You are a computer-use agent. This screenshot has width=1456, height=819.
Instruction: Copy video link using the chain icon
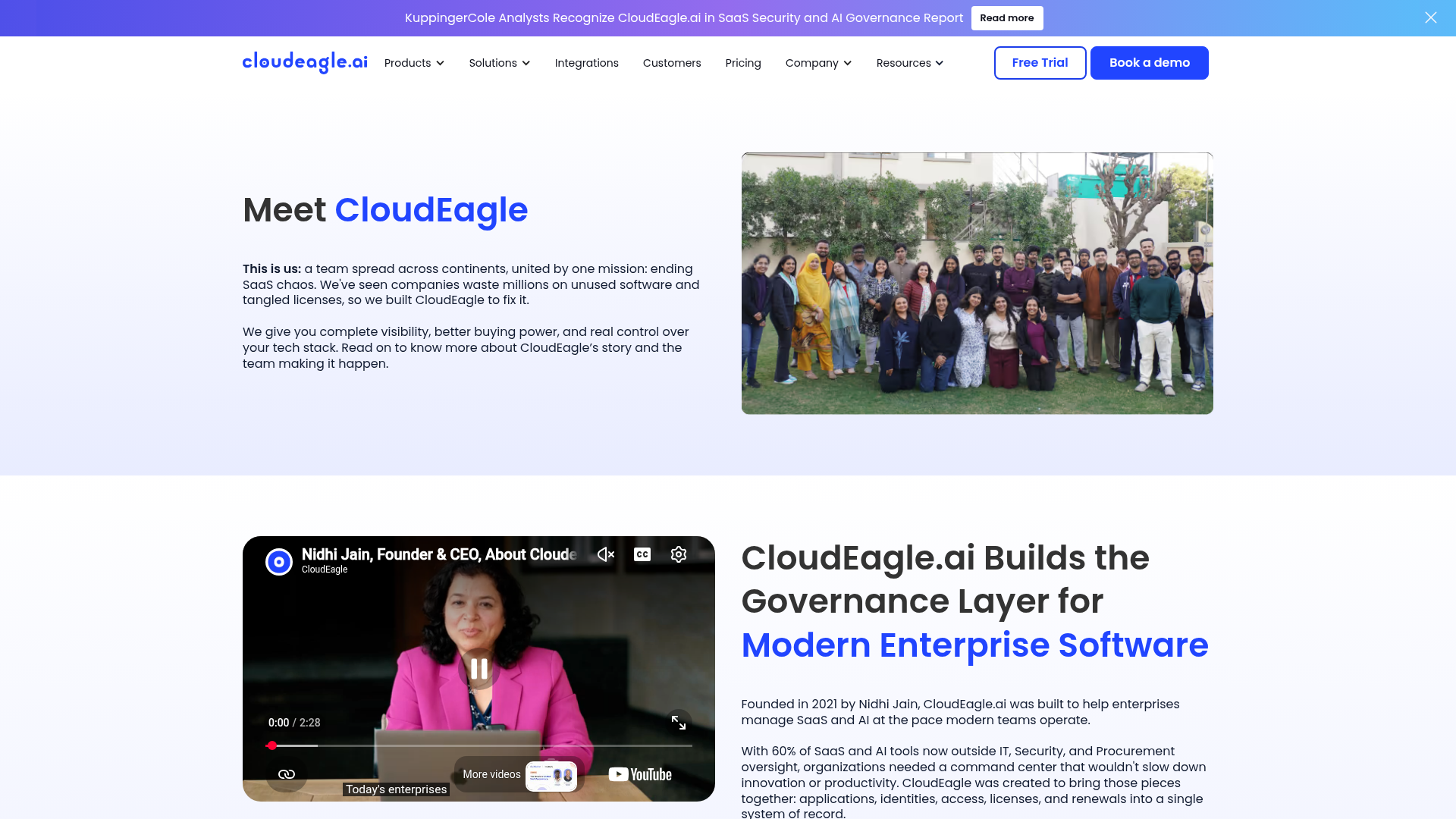[x=286, y=773]
